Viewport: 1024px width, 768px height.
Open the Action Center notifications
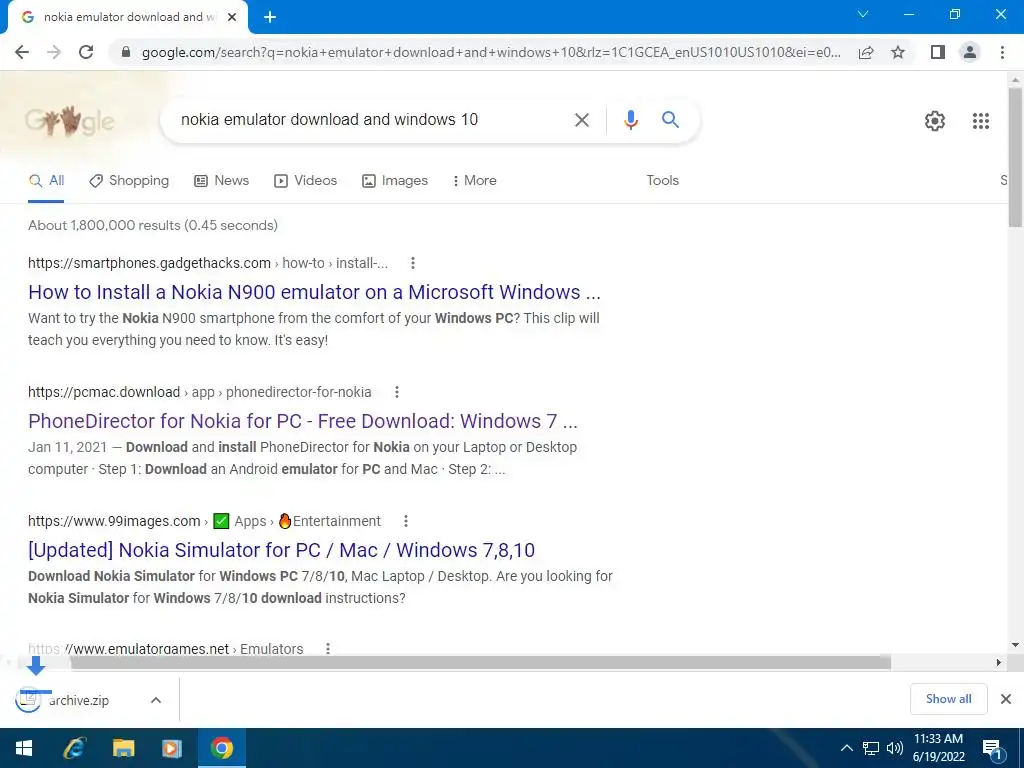pyautogui.click(x=993, y=749)
